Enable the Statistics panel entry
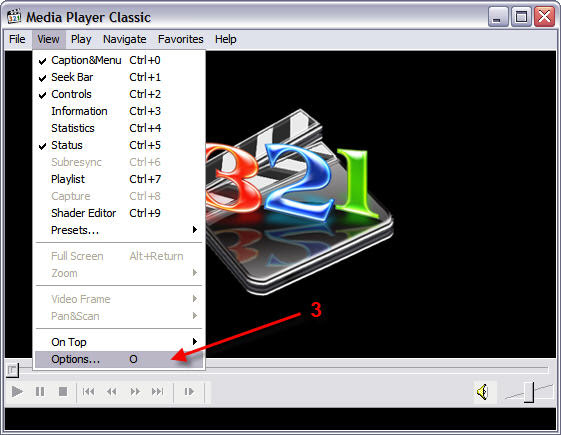Viewport: 561px width, 435px height. pyautogui.click(x=119, y=128)
